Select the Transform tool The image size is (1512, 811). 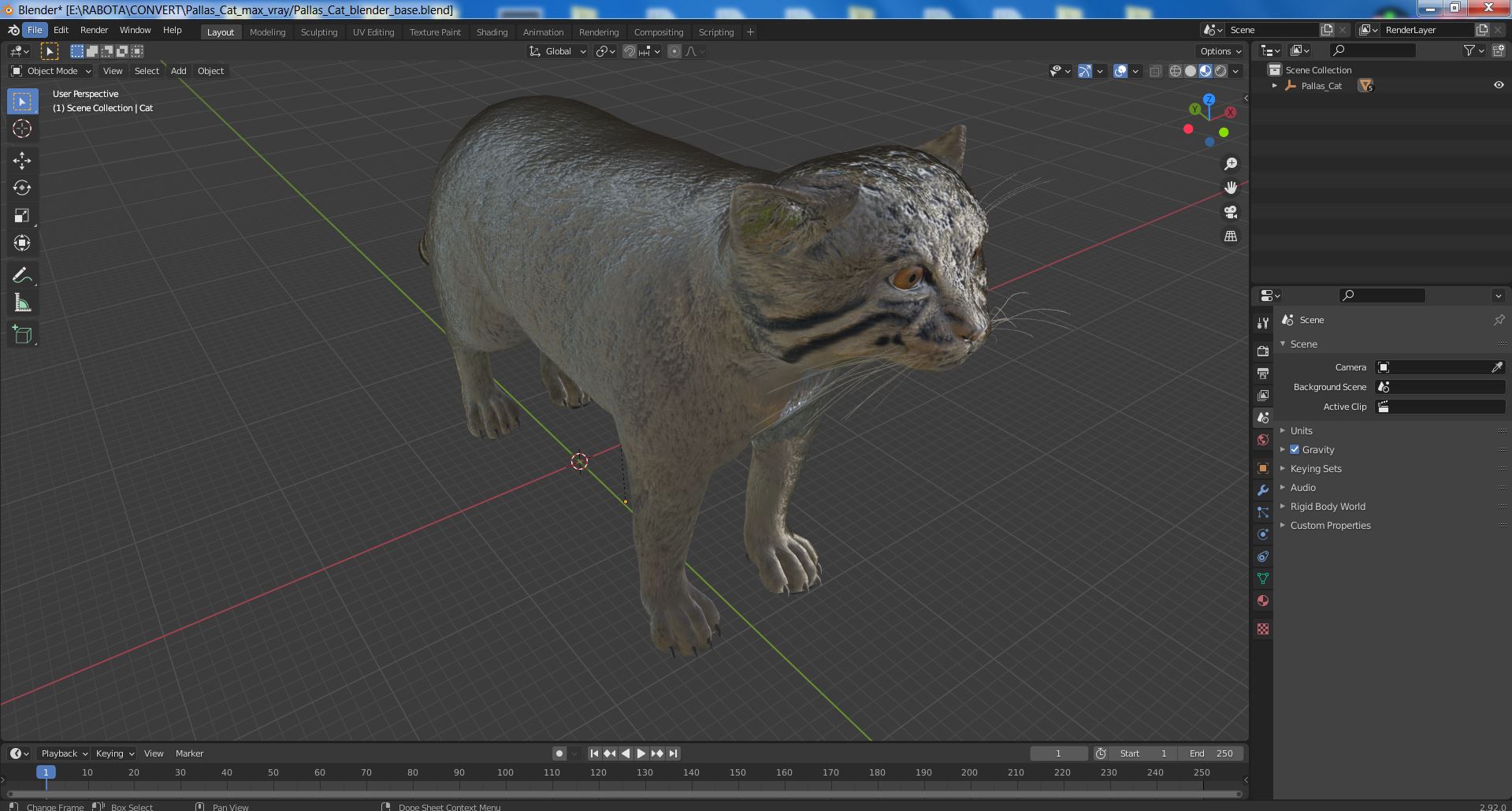point(22,244)
